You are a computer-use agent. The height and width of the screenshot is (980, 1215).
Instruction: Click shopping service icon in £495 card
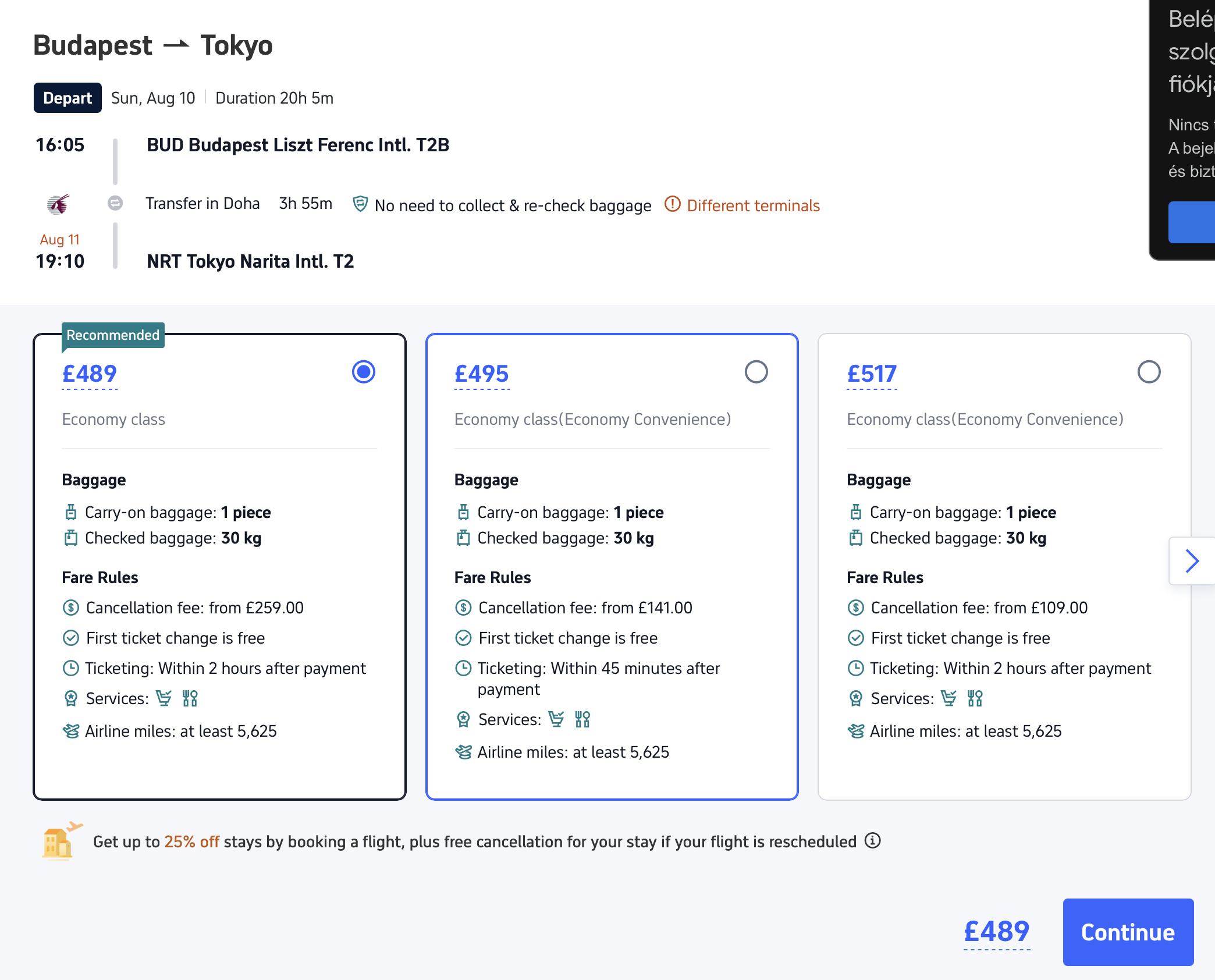coord(556,719)
